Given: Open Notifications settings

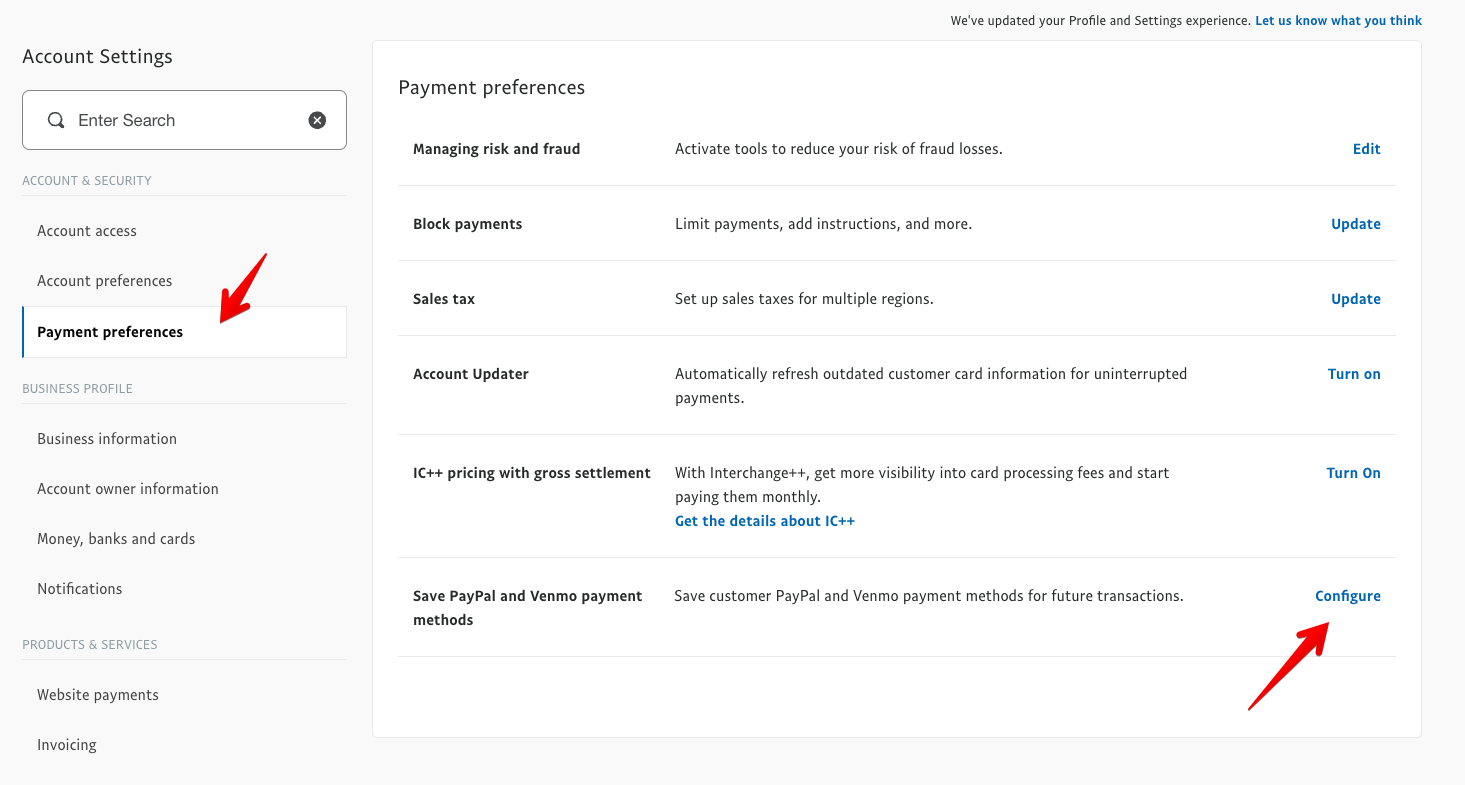Looking at the screenshot, I should pyautogui.click(x=80, y=589).
